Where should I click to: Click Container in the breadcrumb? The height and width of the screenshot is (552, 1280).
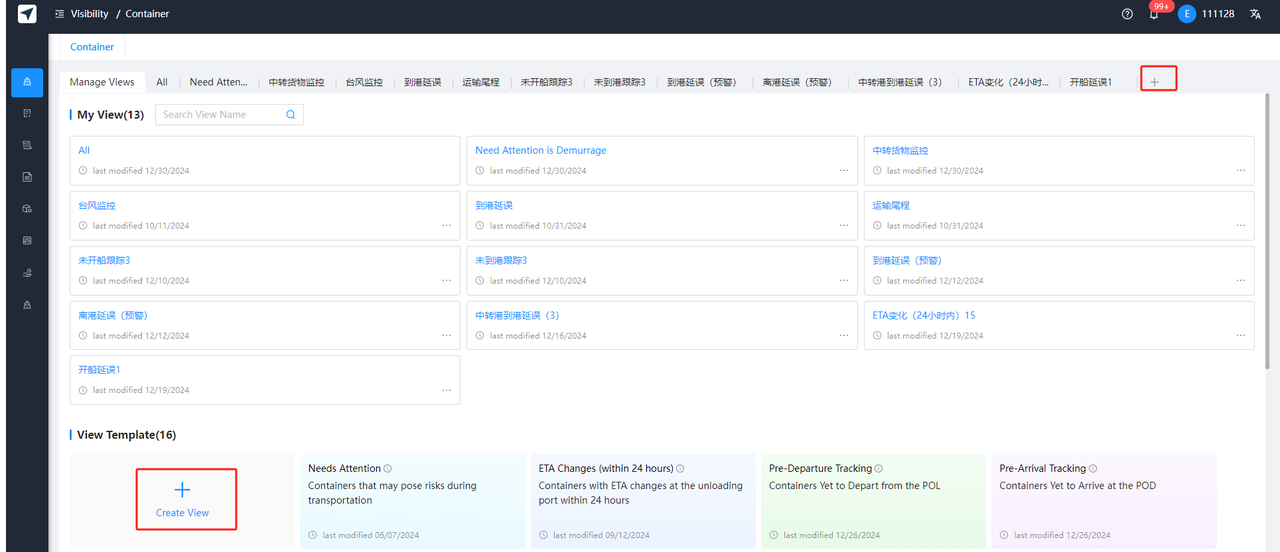point(147,14)
